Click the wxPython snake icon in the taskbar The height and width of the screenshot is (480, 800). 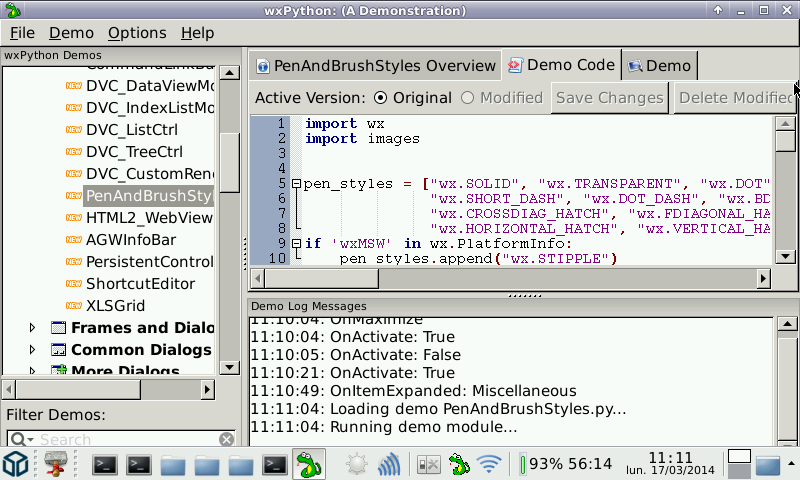point(308,464)
